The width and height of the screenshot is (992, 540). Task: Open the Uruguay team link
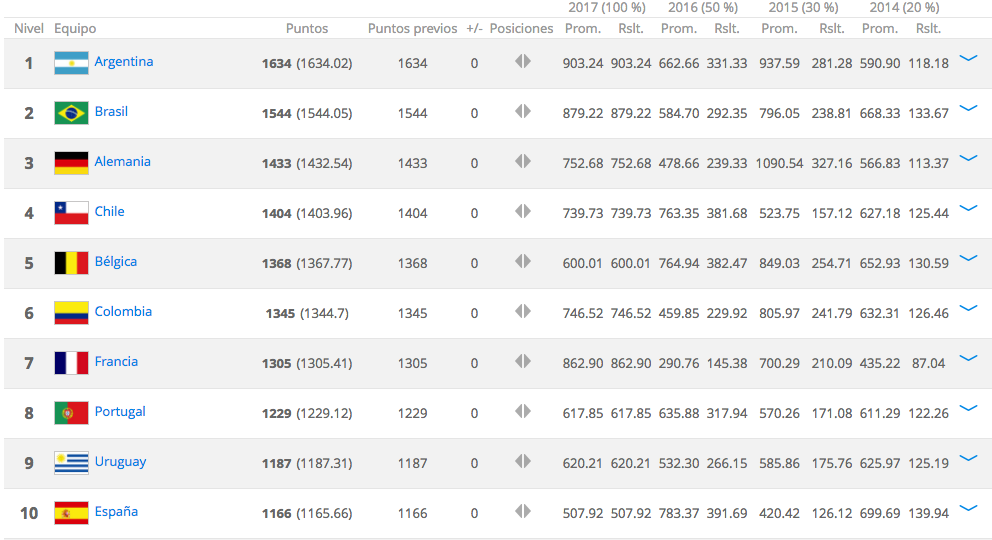(120, 462)
